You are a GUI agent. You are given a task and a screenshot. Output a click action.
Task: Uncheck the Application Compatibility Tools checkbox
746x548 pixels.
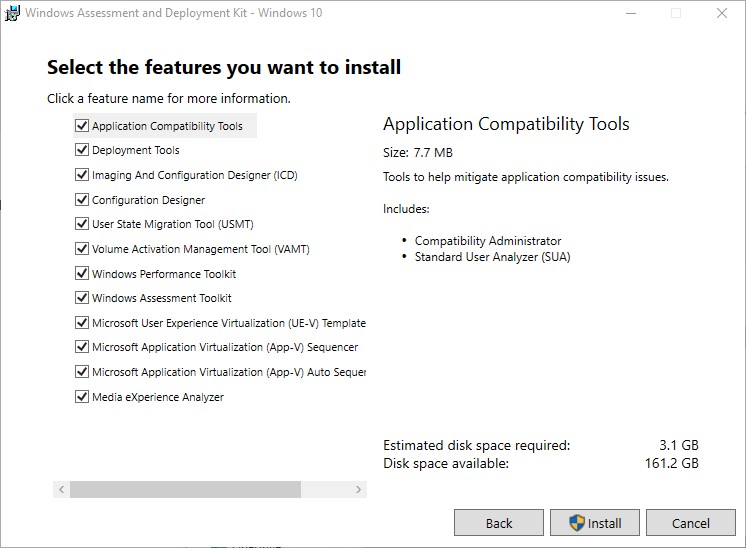pyautogui.click(x=82, y=126)
